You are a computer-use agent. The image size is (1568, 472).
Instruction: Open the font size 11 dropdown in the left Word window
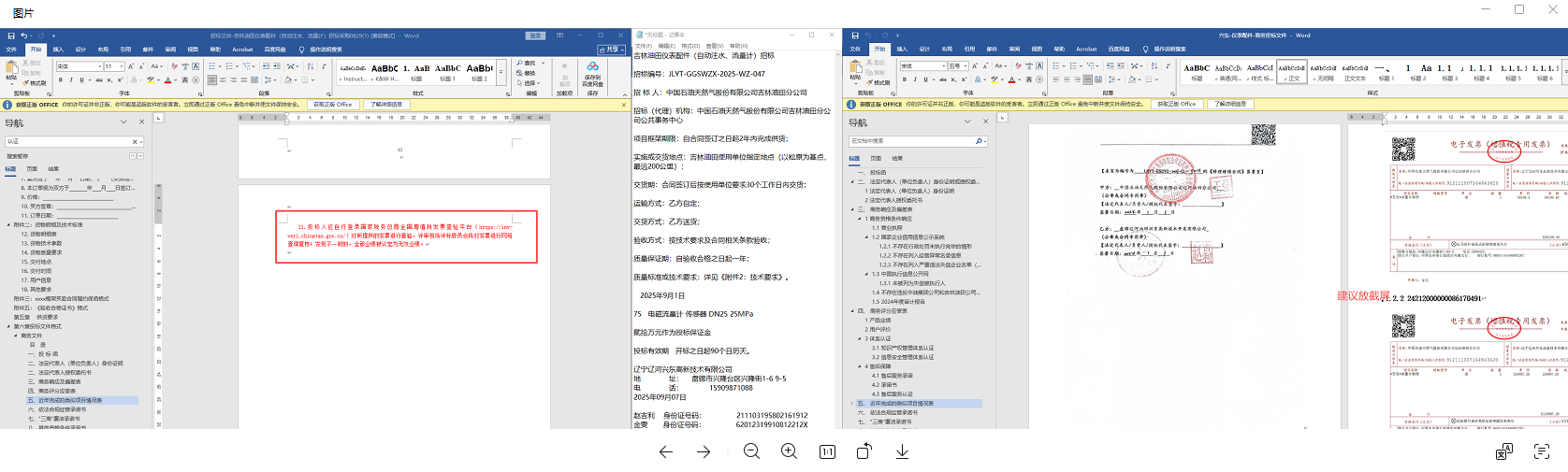point(121,66)
